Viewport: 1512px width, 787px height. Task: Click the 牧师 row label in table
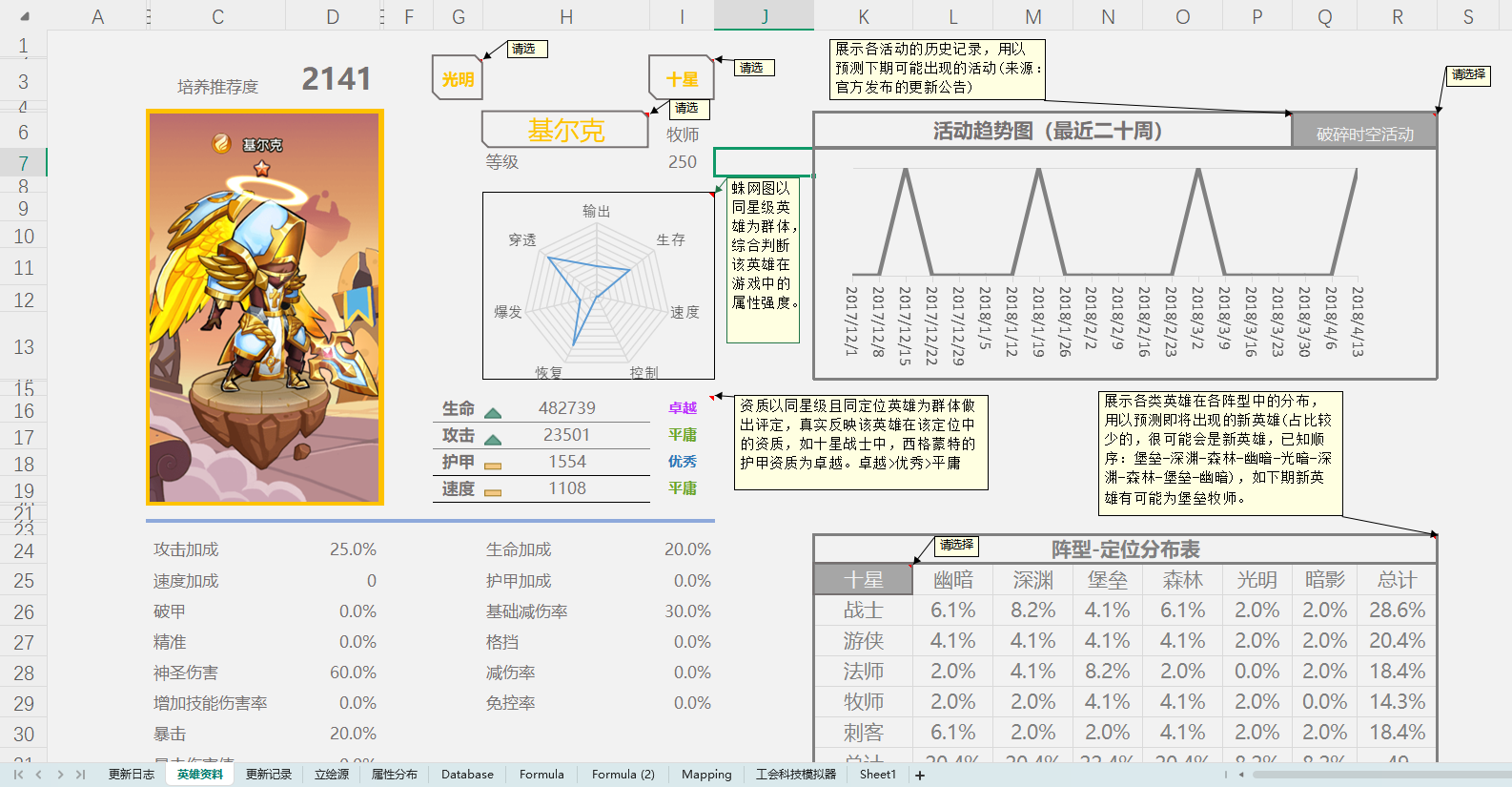point(864,702)
